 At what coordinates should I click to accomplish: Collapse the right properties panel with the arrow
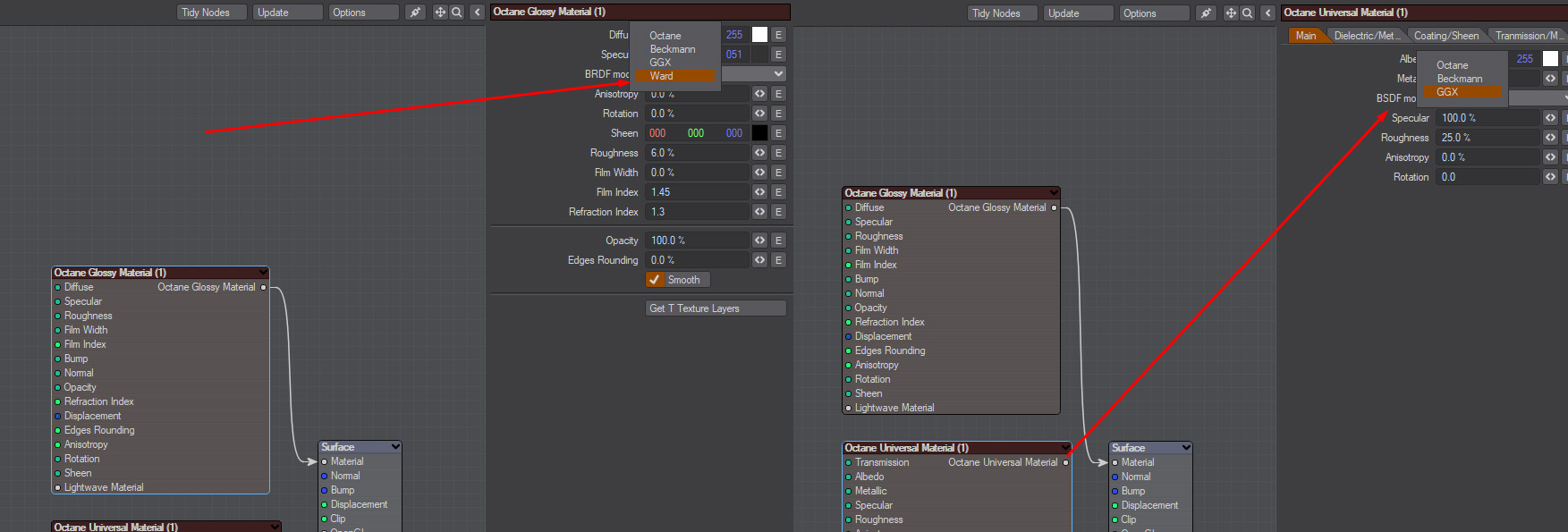(1267, 13)
